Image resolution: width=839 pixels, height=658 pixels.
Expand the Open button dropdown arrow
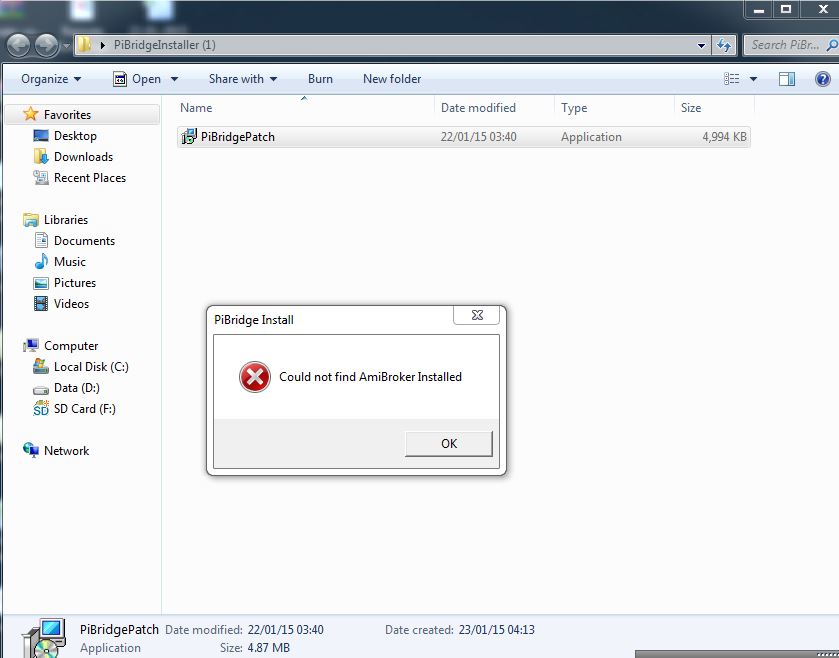(x=174, y=79)
